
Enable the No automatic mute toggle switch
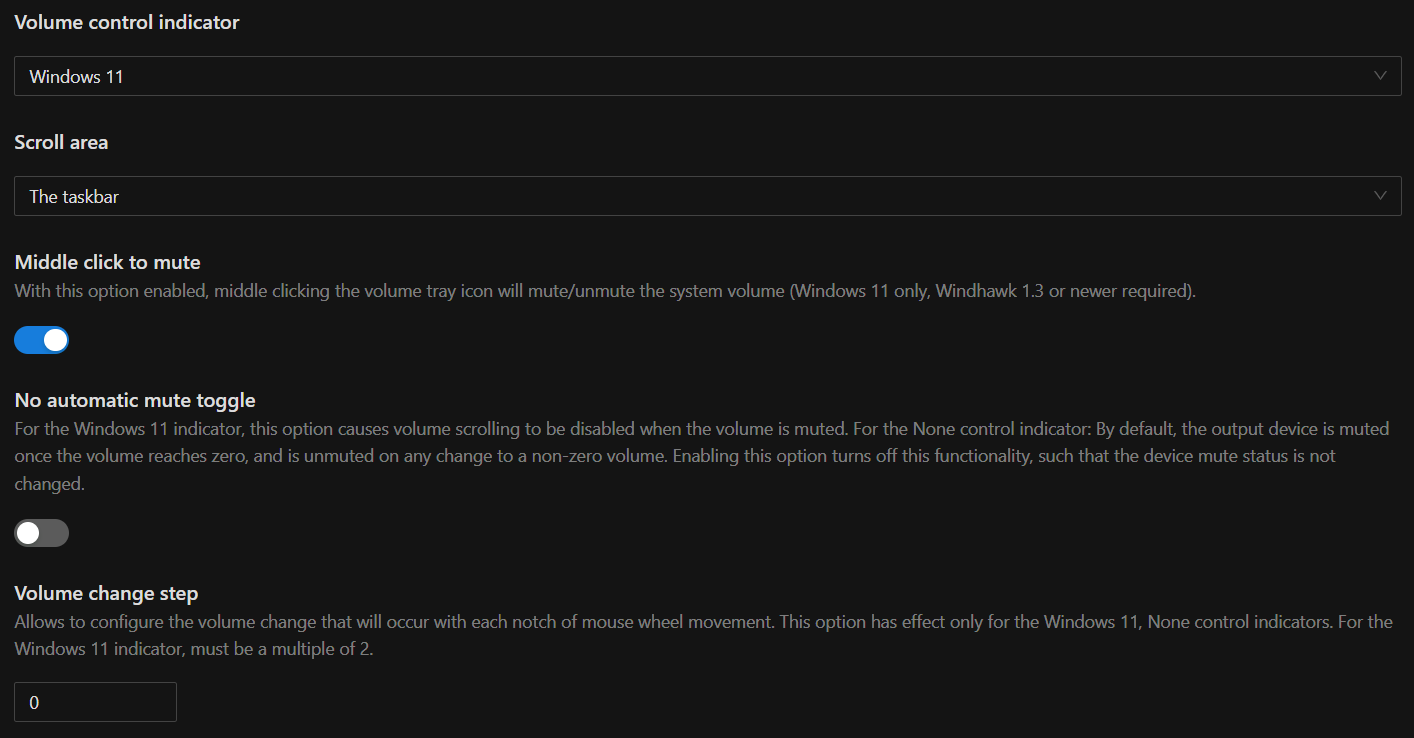click(41, 532)
